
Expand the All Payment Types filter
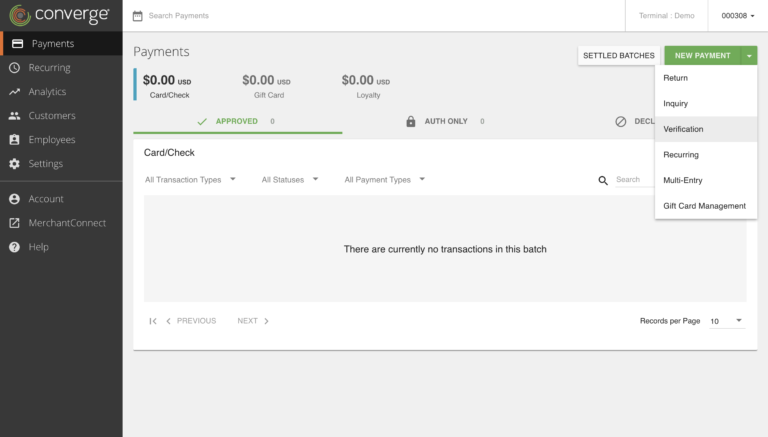(384, 180)
